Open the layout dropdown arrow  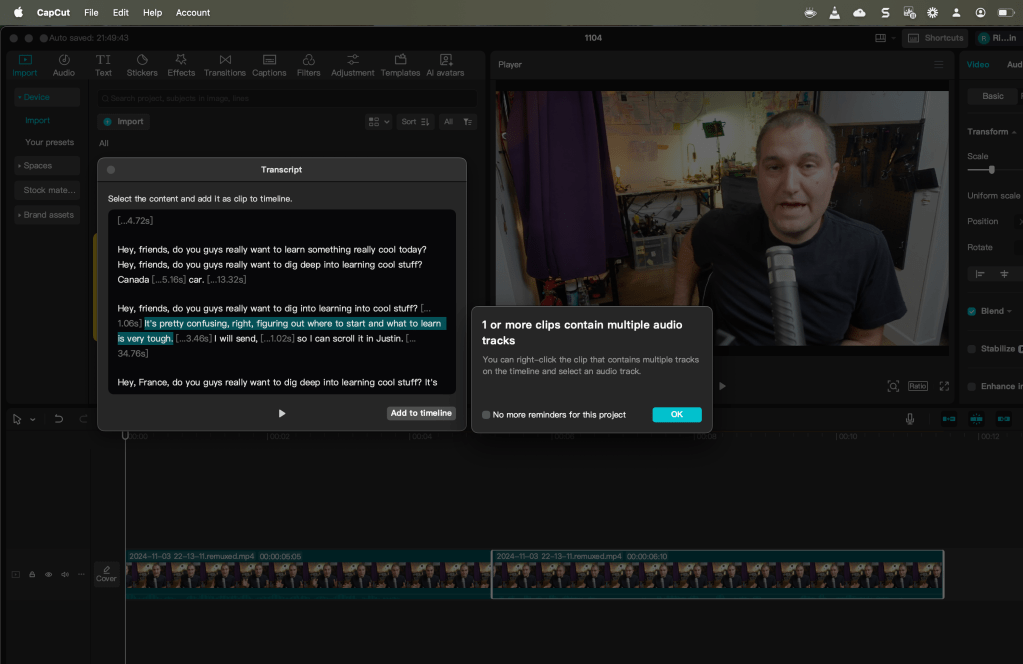tap(893, 38)
